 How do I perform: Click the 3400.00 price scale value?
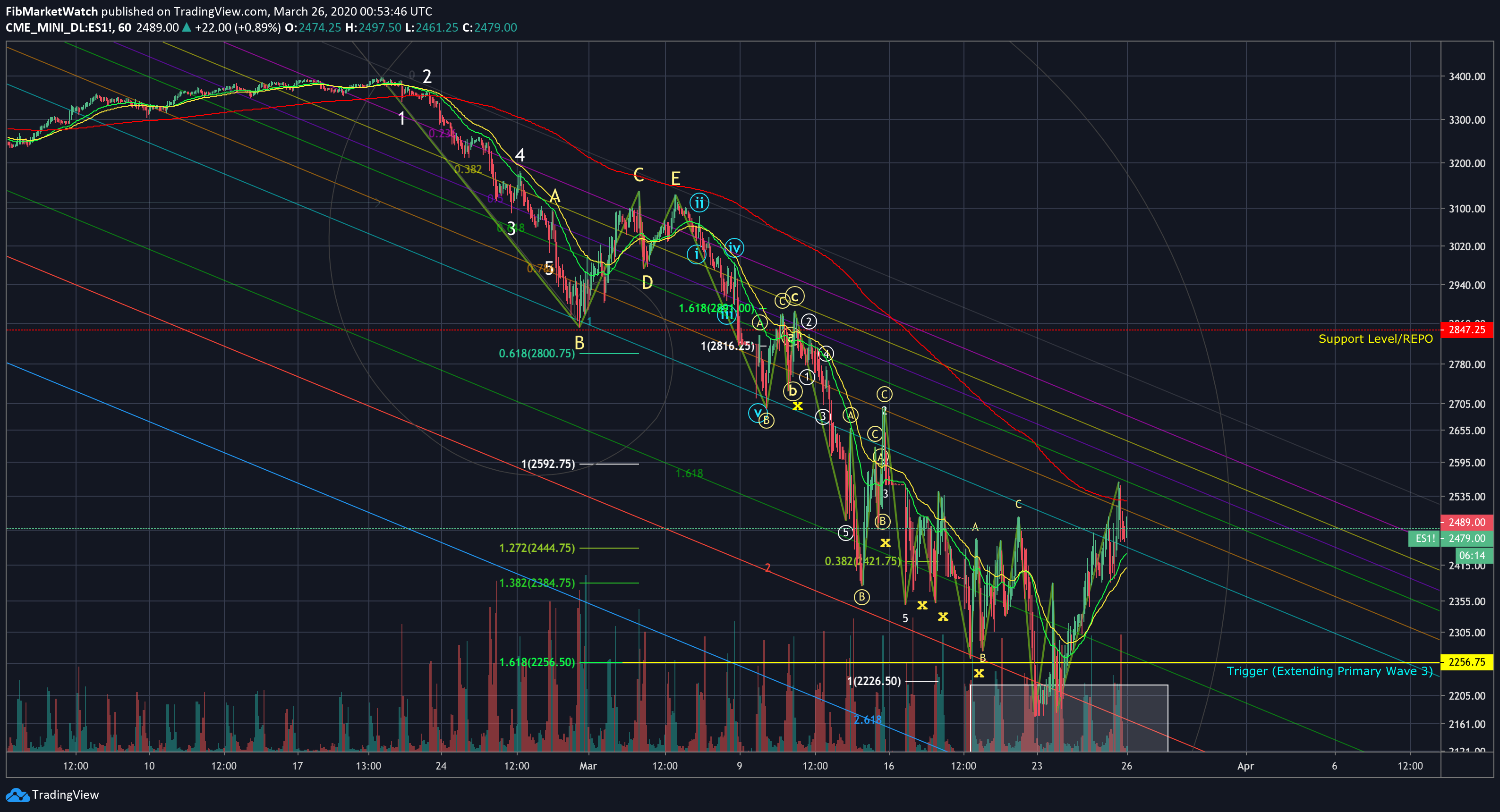[1467, 76]
